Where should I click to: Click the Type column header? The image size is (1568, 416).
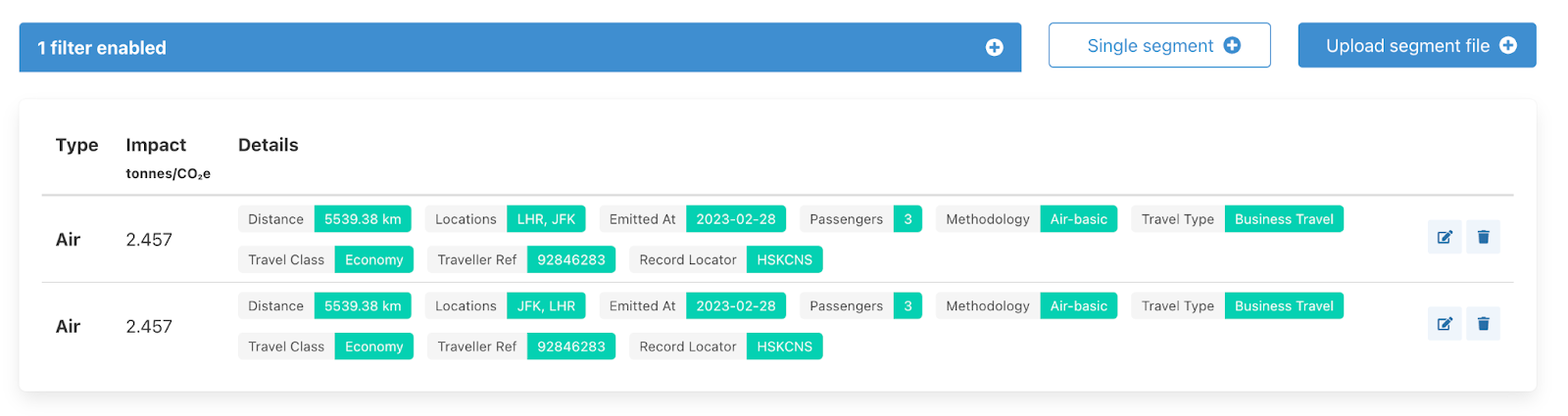[76, 145]
